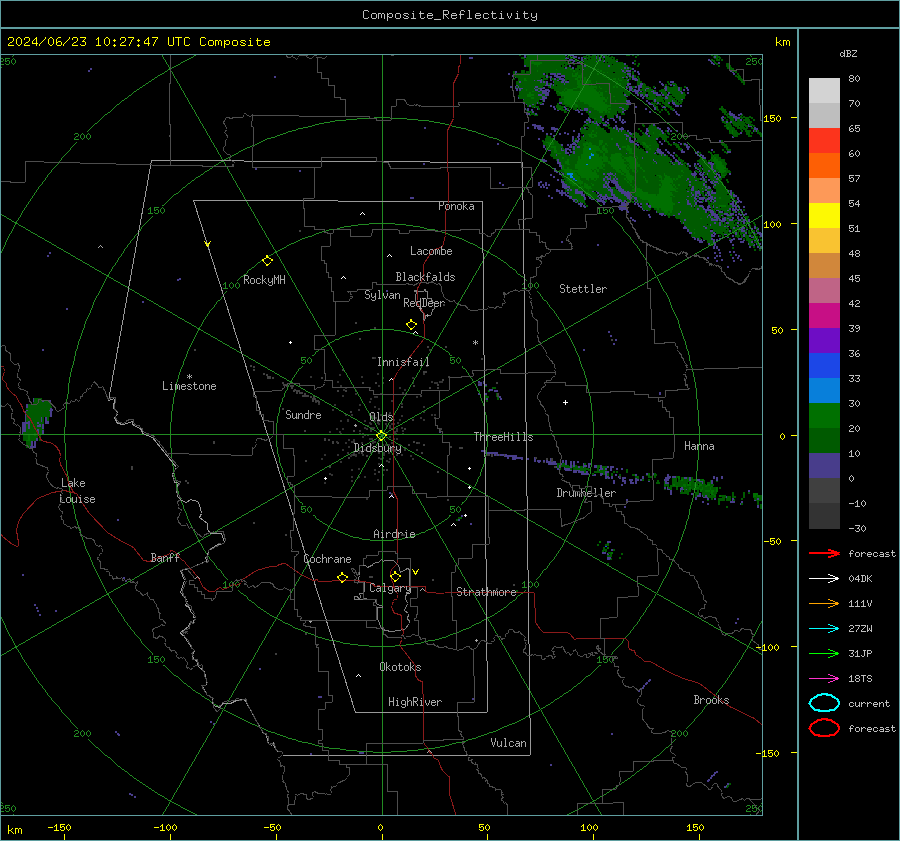This screenshot has height=841, width=900.
Task: Click the orange 111V arrow in legend
Action: 824,603
